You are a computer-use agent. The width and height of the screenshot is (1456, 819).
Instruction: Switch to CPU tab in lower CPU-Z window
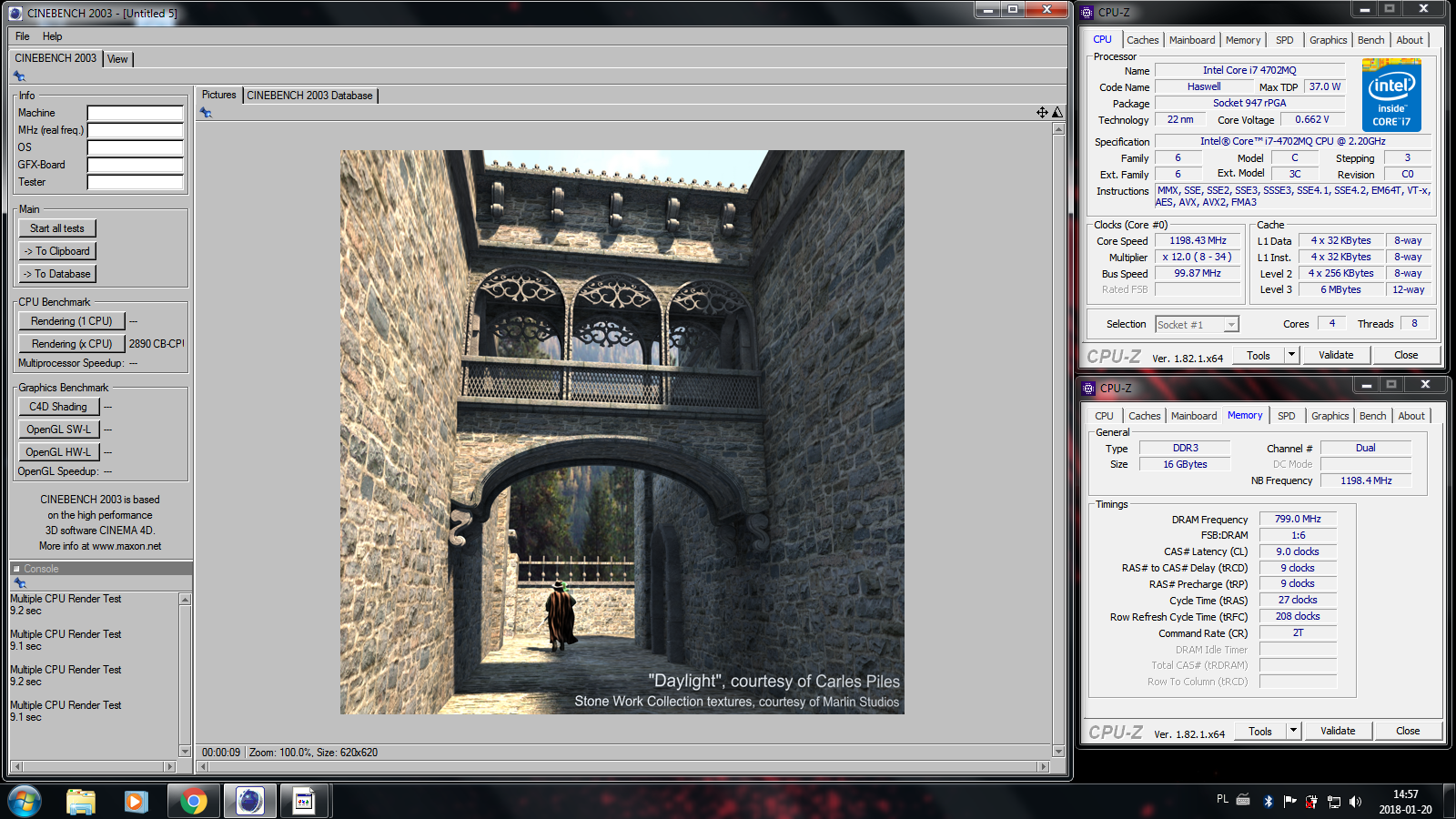pos(1105,416)
